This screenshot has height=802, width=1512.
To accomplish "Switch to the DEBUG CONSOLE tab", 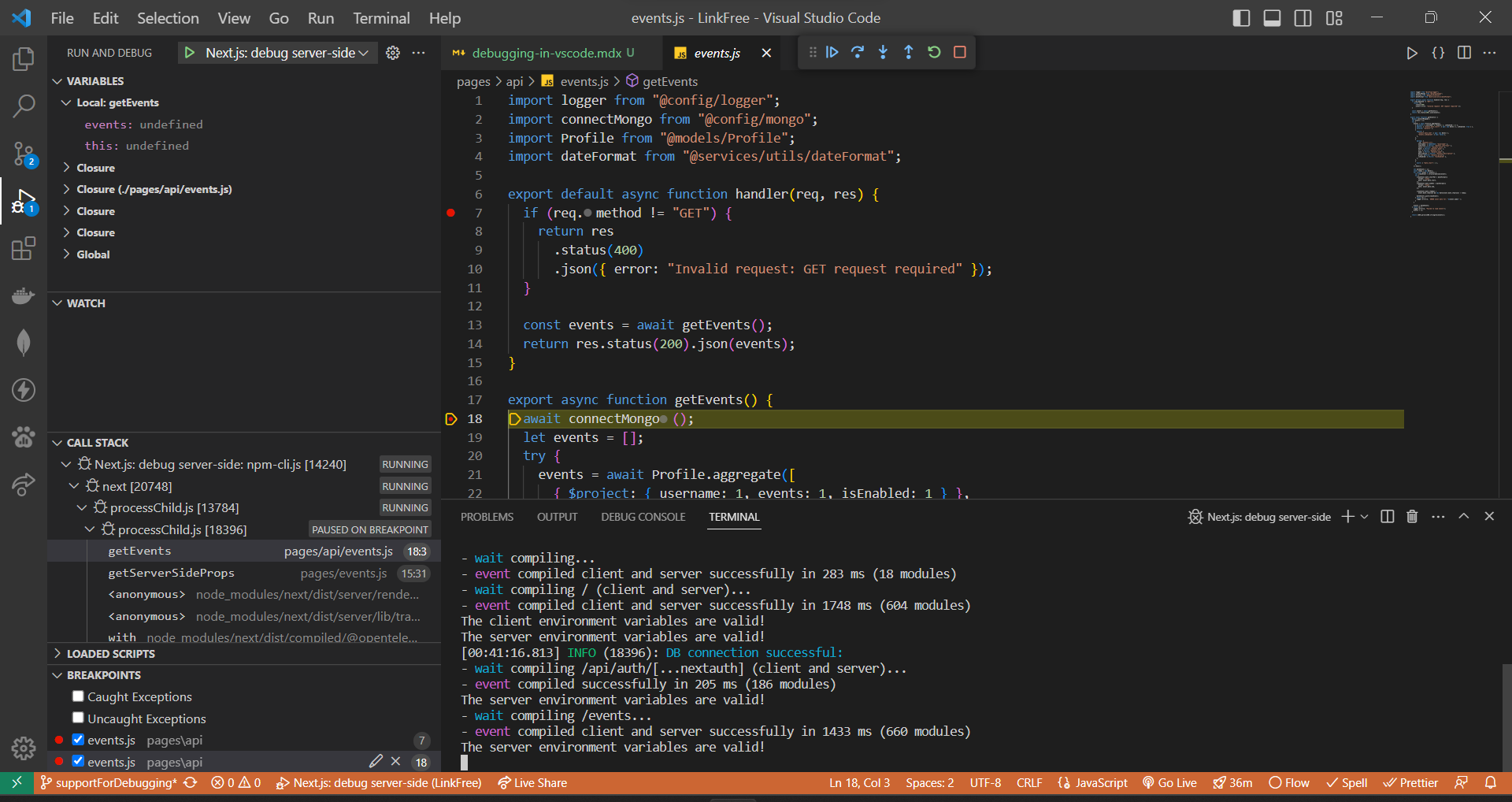I will pyautogui.click(x=643, y=517).
